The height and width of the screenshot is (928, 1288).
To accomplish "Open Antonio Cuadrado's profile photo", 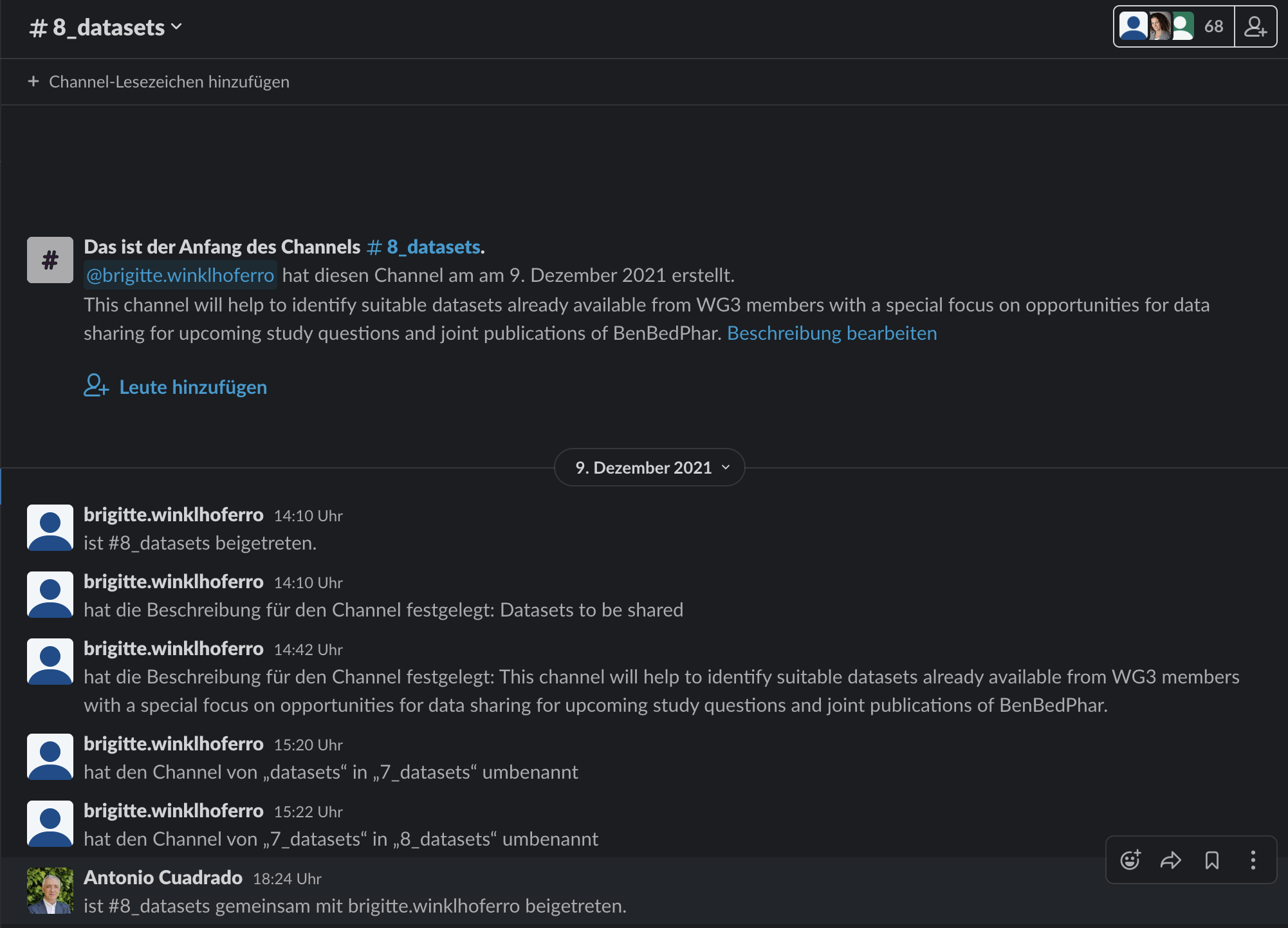I will pos(50,891).
